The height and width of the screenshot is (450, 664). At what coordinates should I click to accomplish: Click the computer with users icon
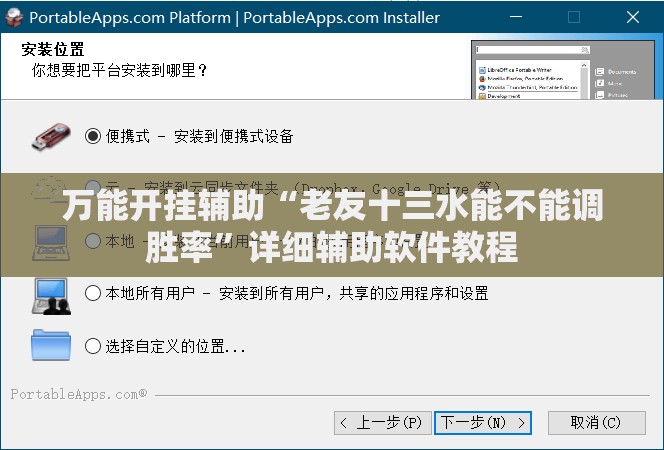point(51,296)
